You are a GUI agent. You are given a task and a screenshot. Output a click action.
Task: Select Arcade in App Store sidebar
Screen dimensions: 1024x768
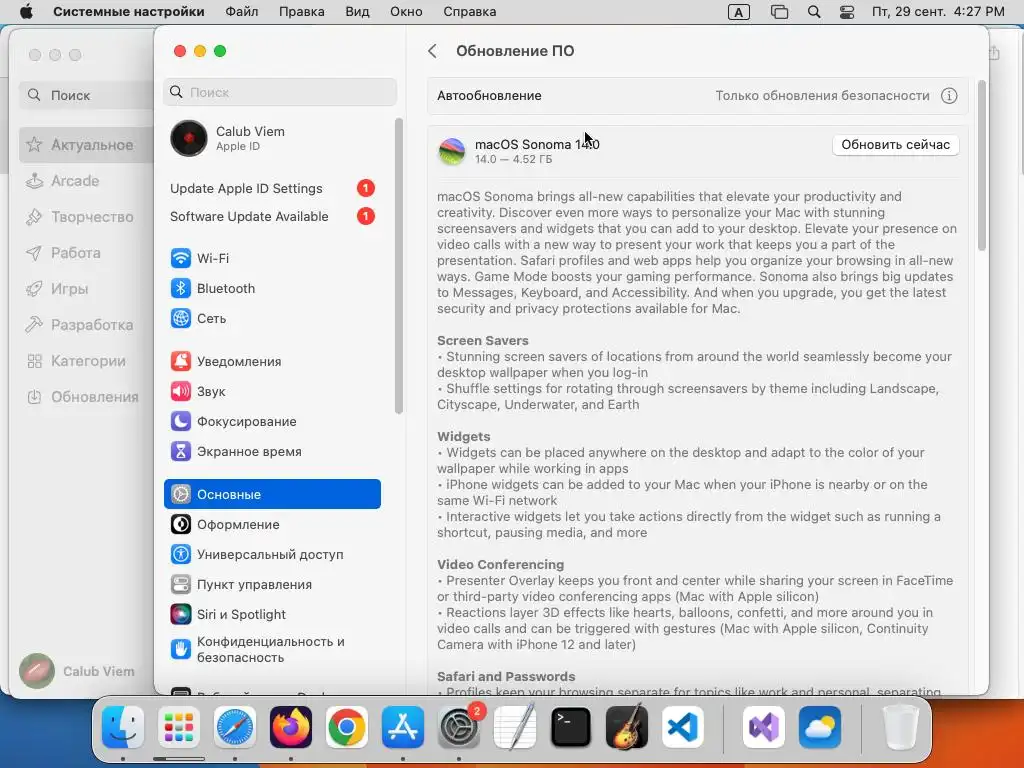86,181
